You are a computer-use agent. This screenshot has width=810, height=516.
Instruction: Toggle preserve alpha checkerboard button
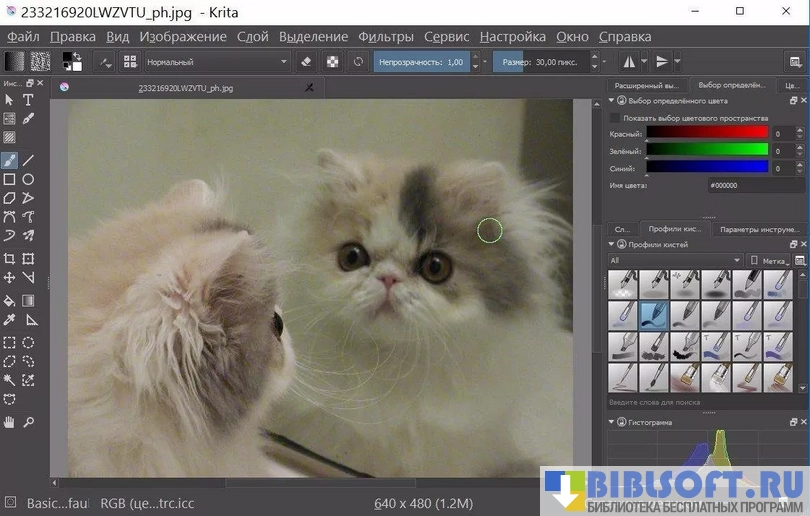[x=333, y=62]
